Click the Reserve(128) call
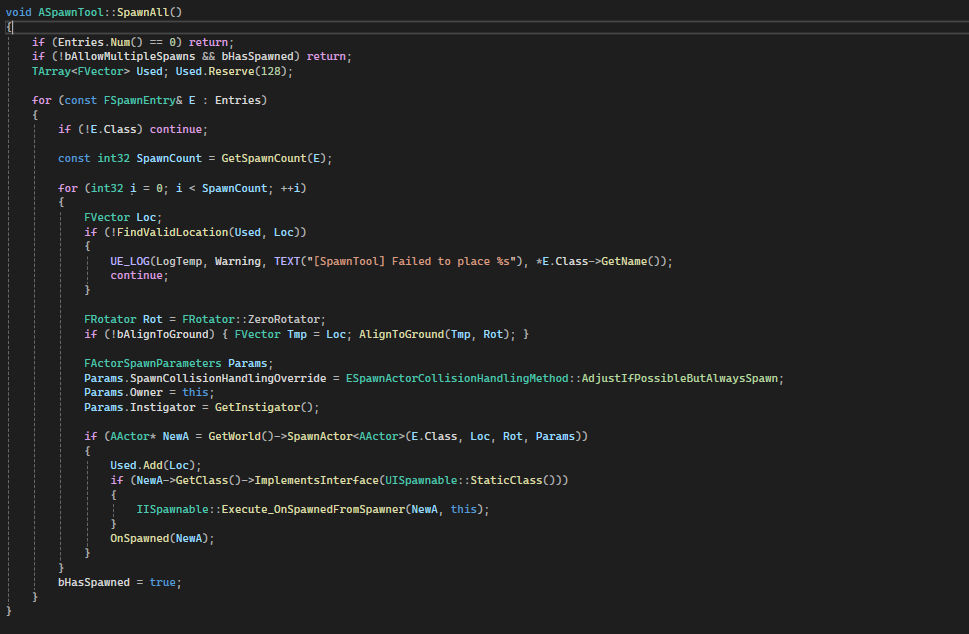The image size is (969, 634). (247, 71)
